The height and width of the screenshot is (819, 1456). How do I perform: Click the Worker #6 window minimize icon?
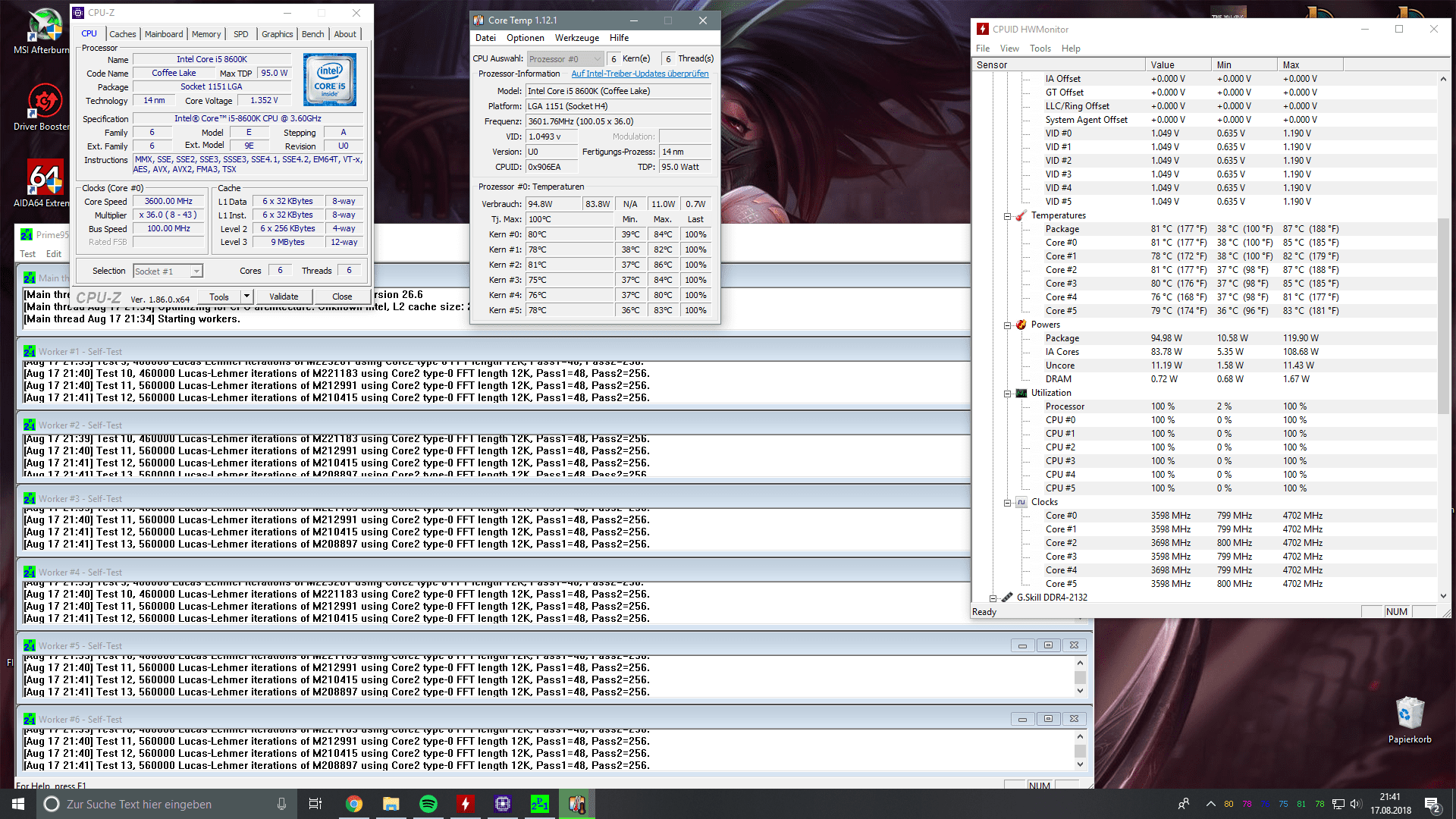(x=1023, y=719)
